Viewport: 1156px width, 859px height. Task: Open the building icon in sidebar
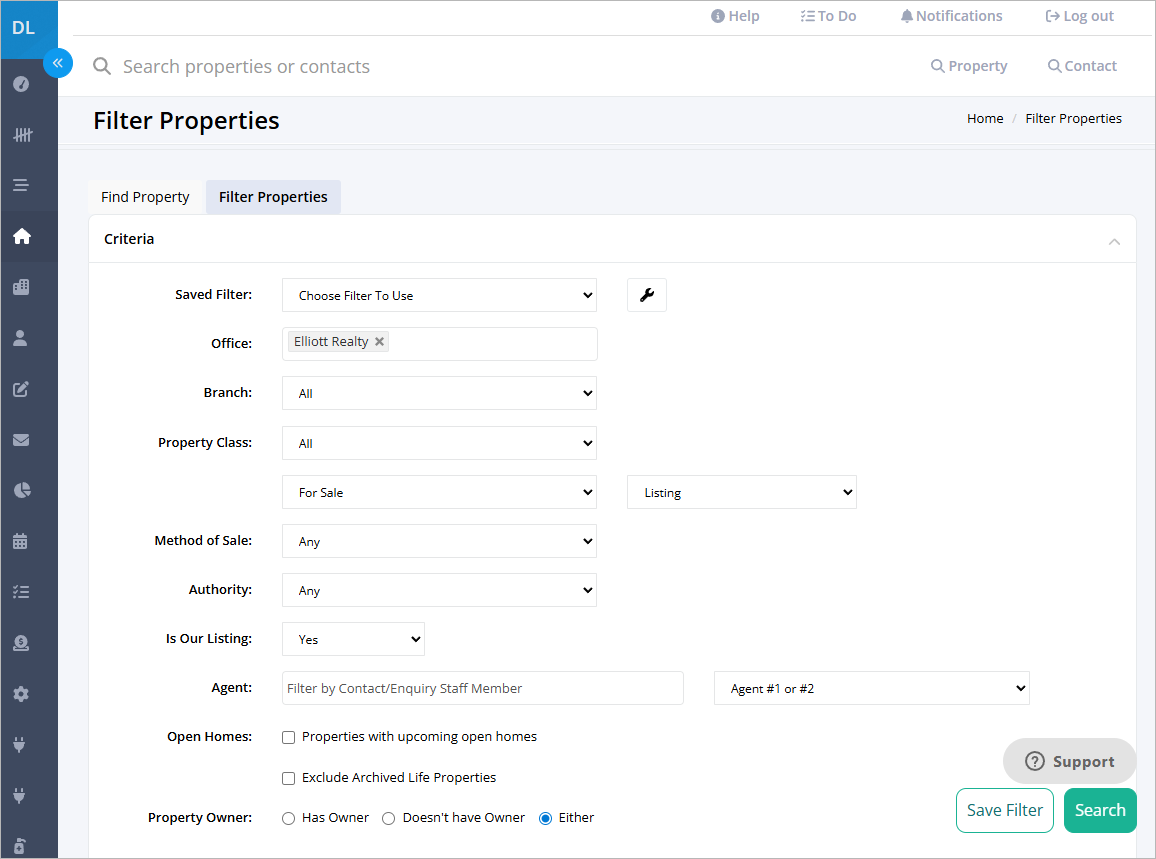coord(21,287)
